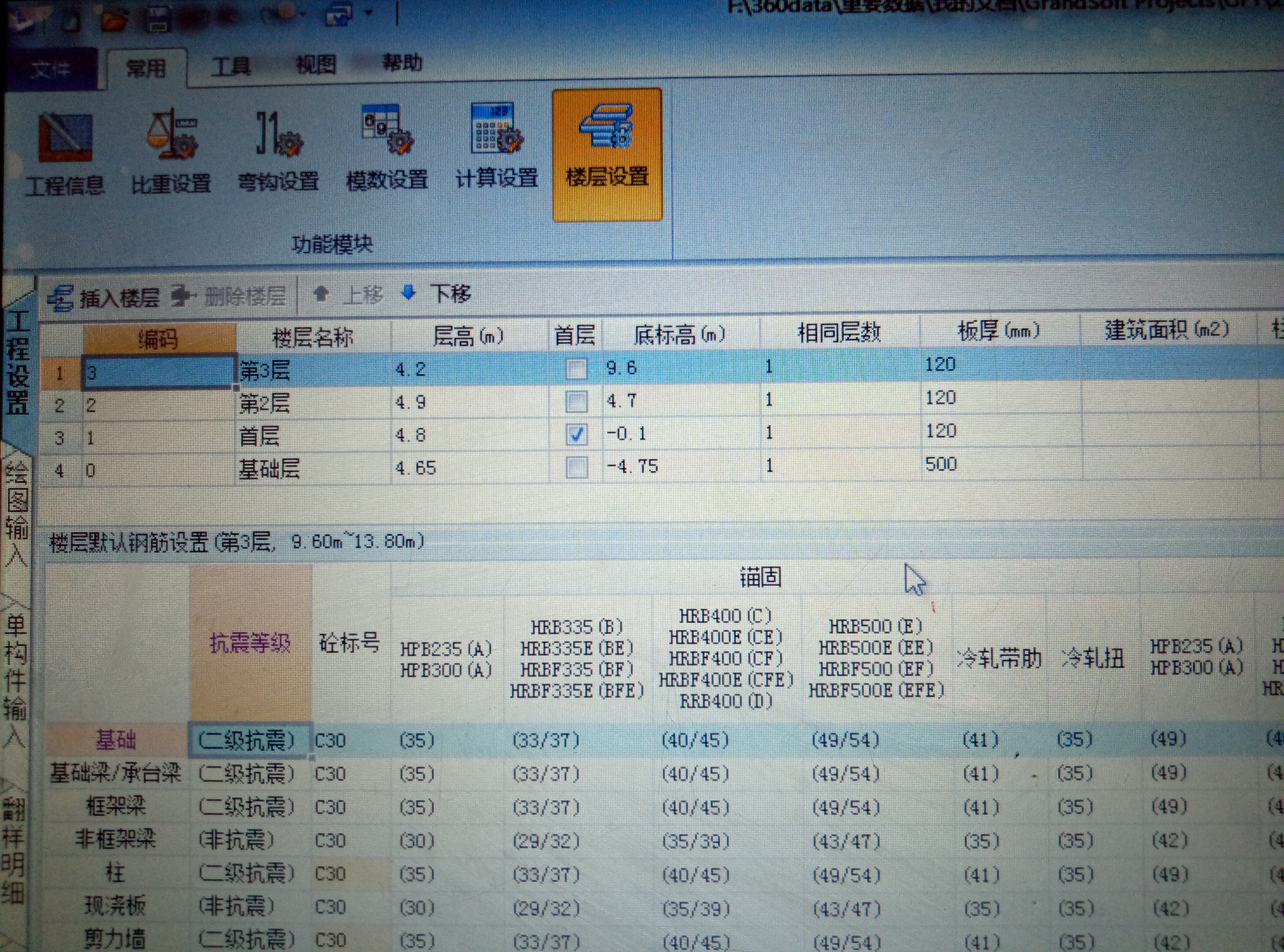Click the 删除楼层 delete floor button

pyautogui.click(x=229, y=296)
